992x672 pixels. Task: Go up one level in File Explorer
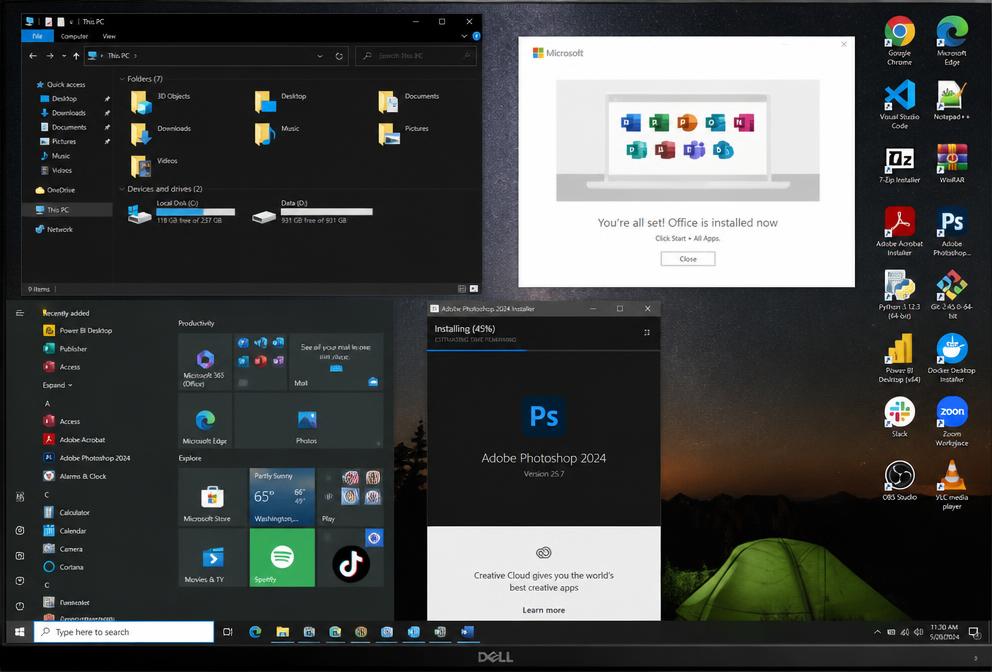pos(76,56)
